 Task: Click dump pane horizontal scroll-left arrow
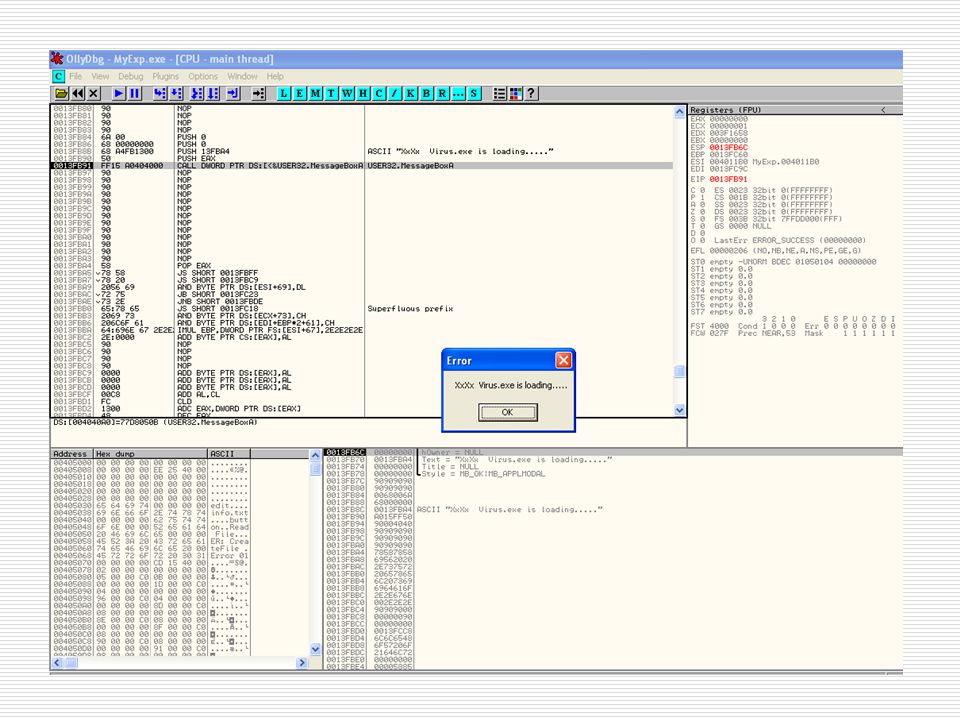coord(57,662)
